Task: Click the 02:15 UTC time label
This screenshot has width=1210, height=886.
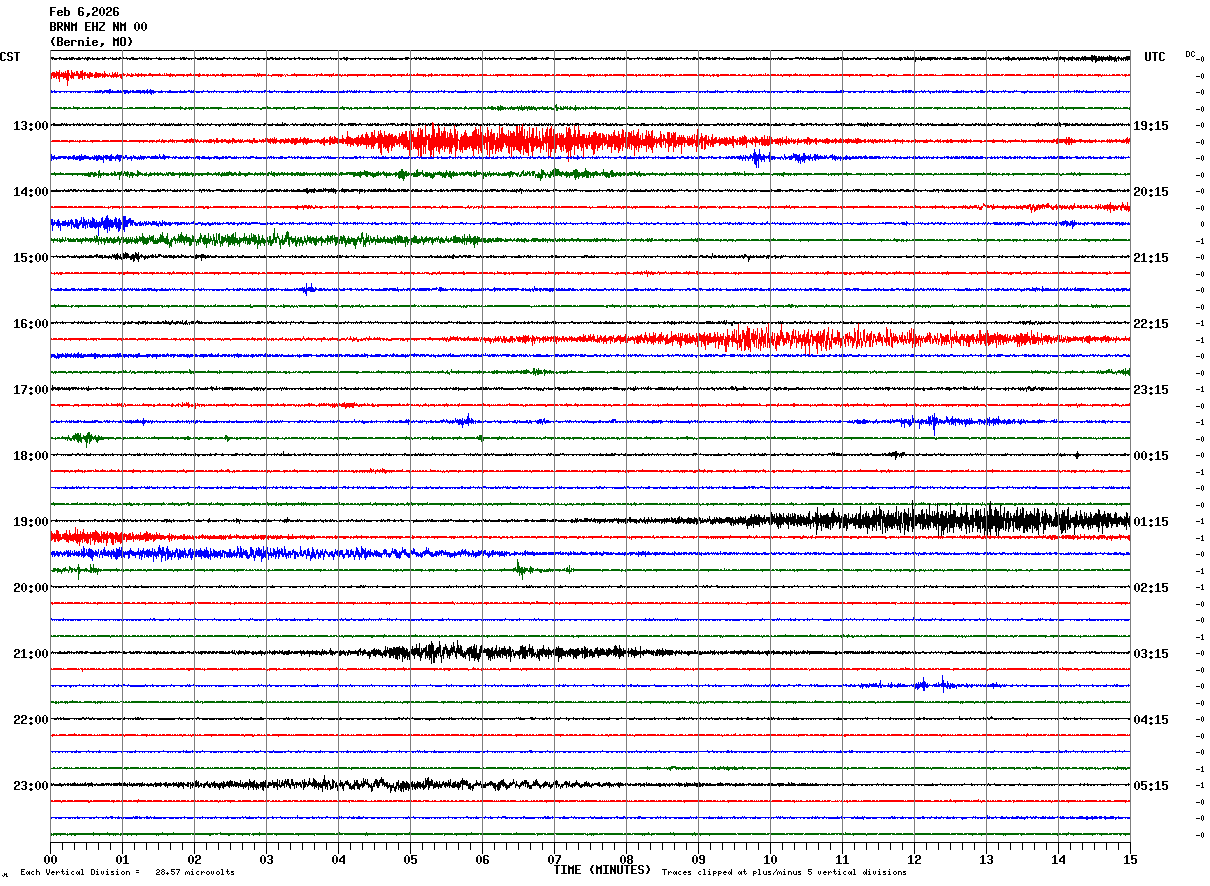Action: point(1151,588)
